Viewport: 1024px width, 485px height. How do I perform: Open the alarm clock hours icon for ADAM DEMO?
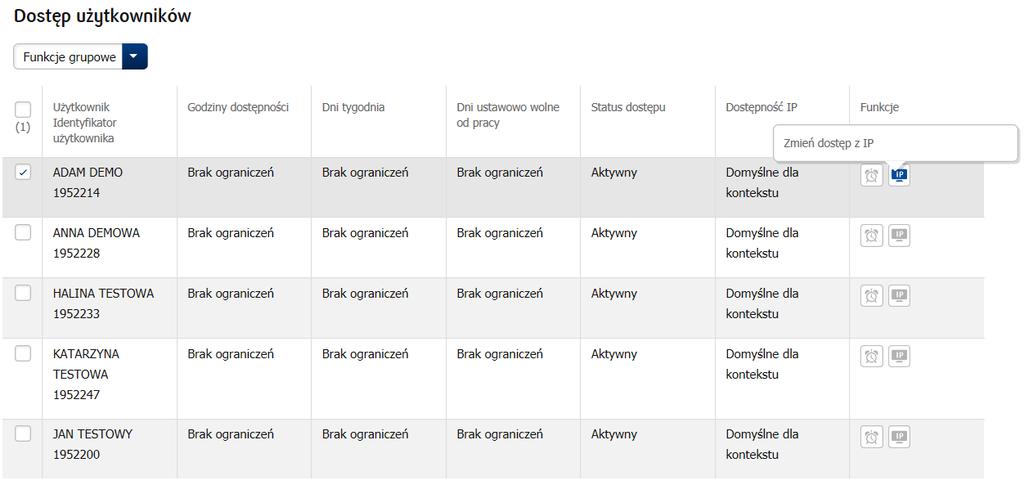point(871,175)
